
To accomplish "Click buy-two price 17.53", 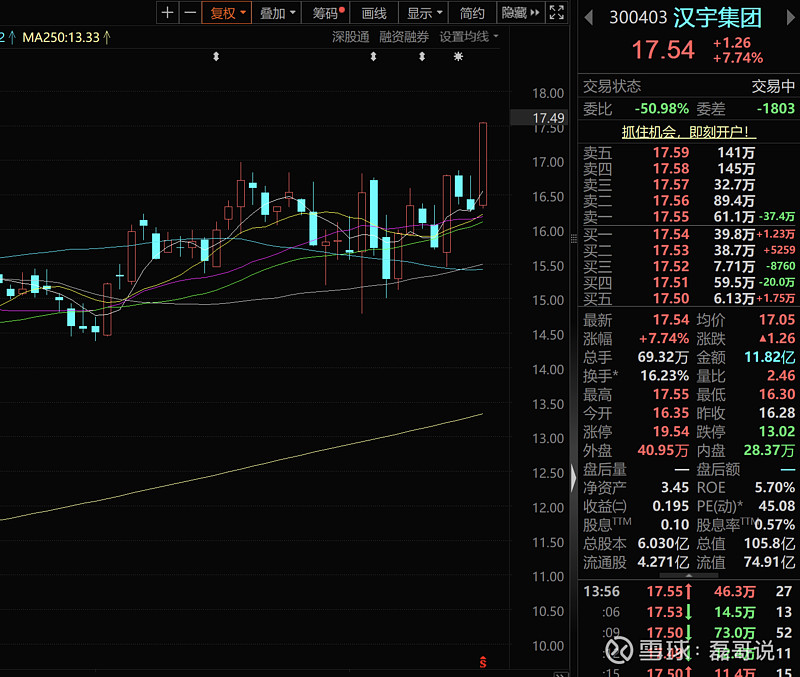I will 671,250.
